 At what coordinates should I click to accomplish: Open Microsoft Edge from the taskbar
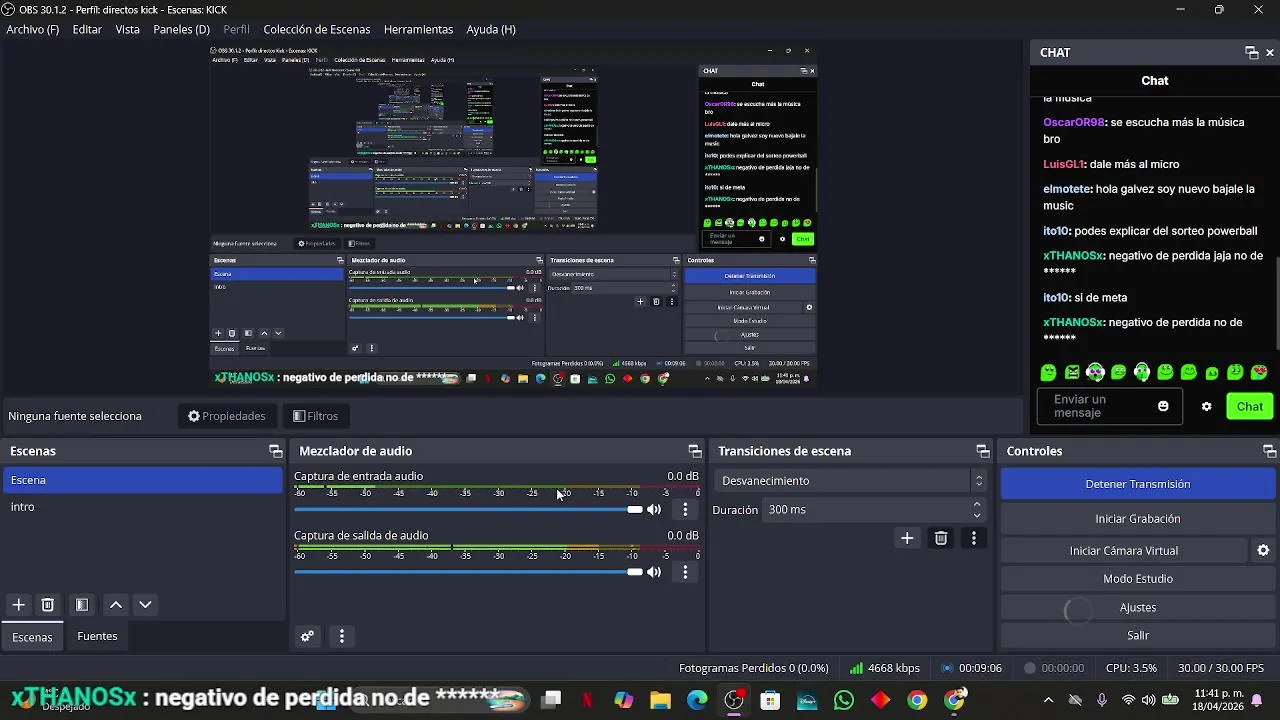pyautogui.click(x=697, y=700)
